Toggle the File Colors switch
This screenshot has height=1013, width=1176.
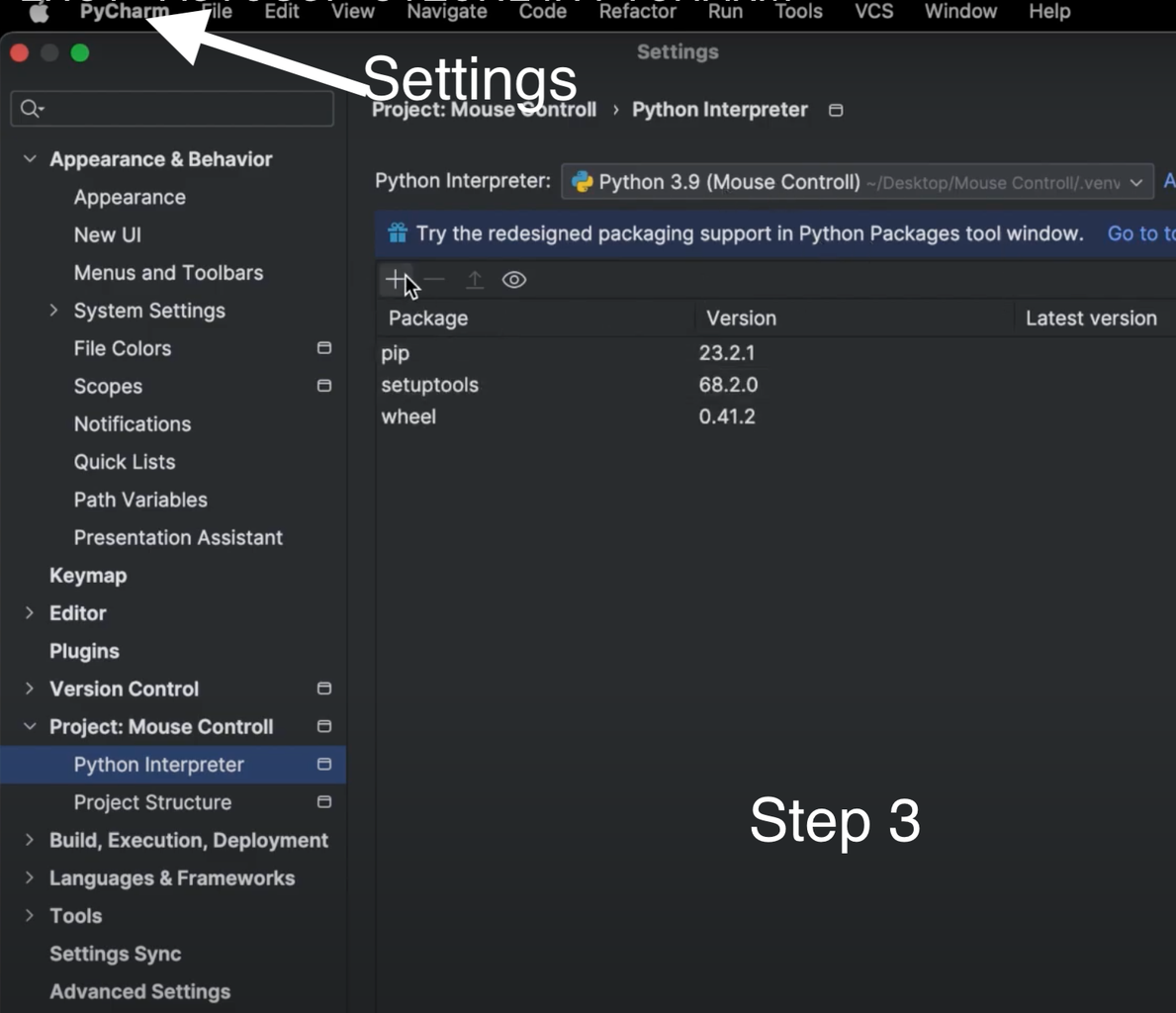coord(323,348)
